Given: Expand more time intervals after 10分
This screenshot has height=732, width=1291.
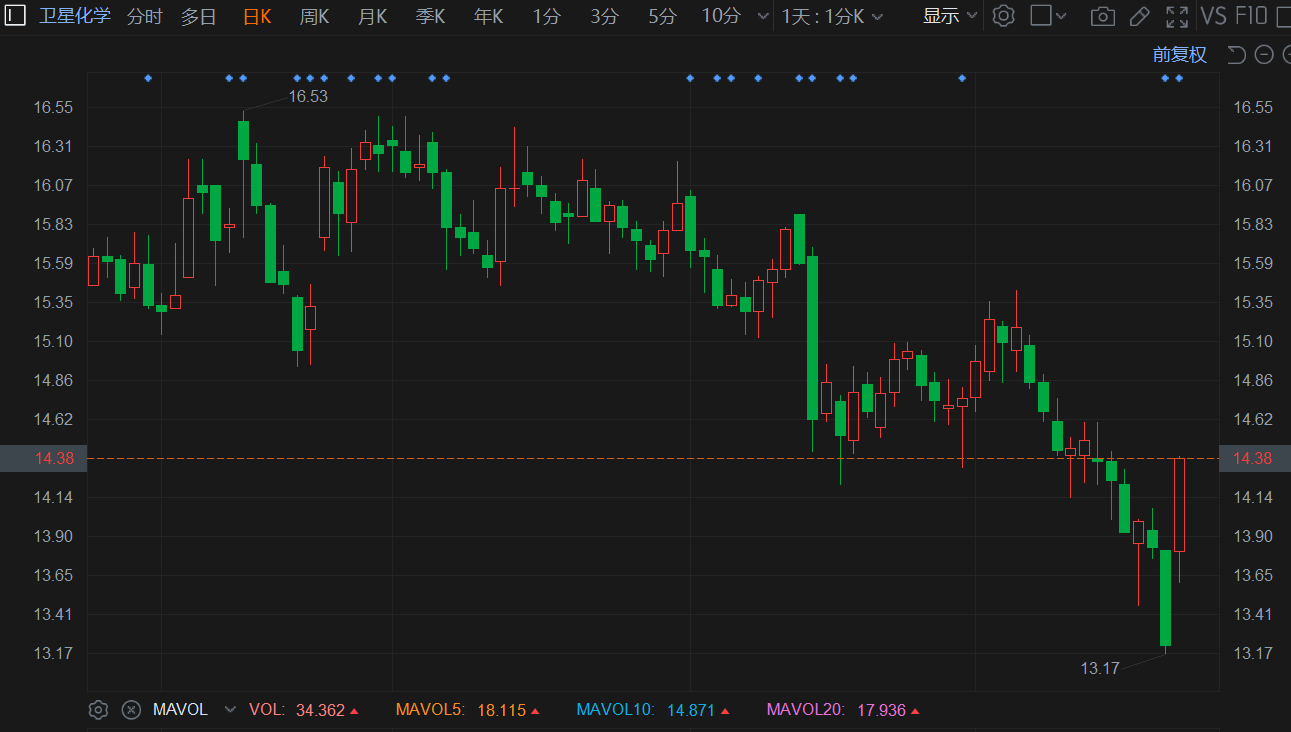Looking at the screenshot, I should (764, 16).
